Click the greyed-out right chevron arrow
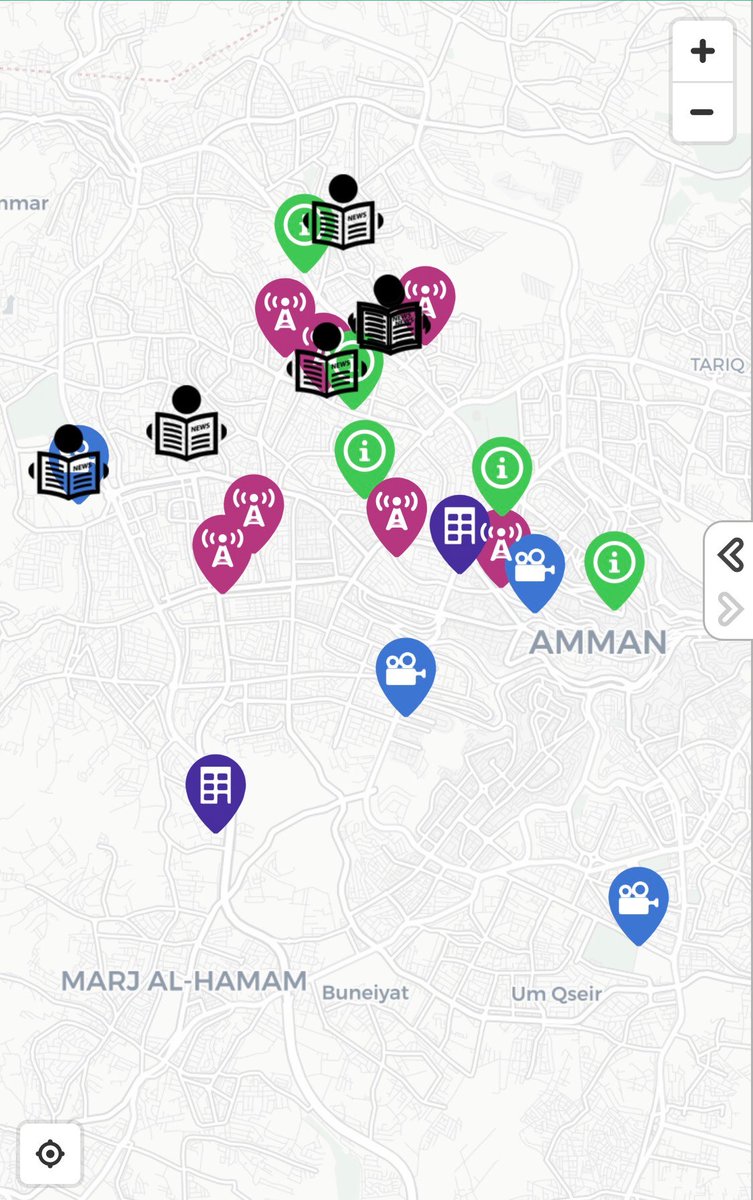 click(730, 607)
